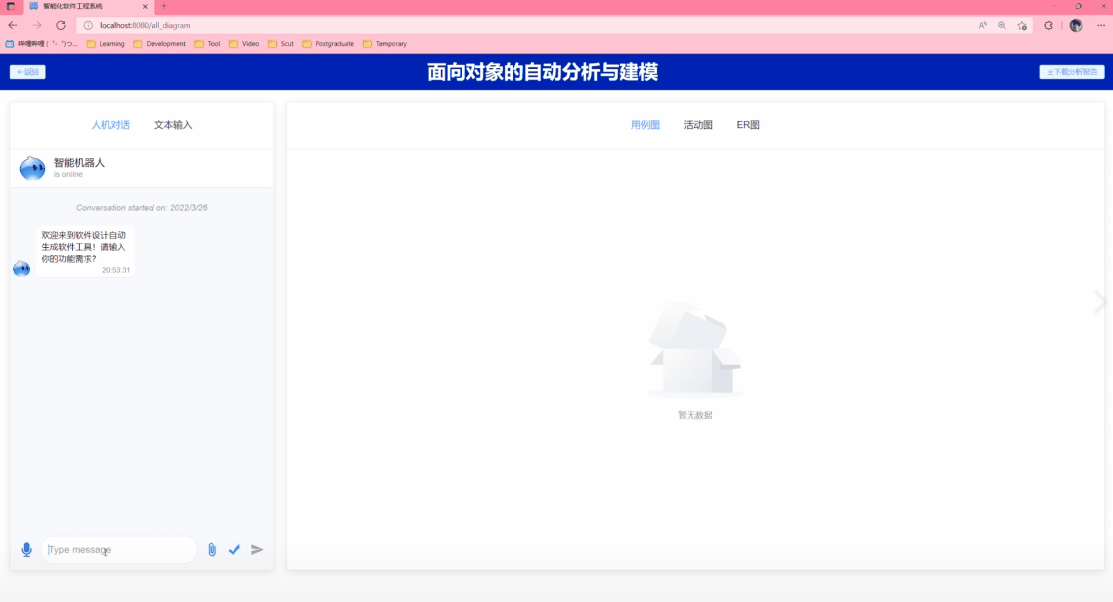Switch to the 文本输入 tab
This screenshot has height=602, width=1113.
click(x=173, y=125)
